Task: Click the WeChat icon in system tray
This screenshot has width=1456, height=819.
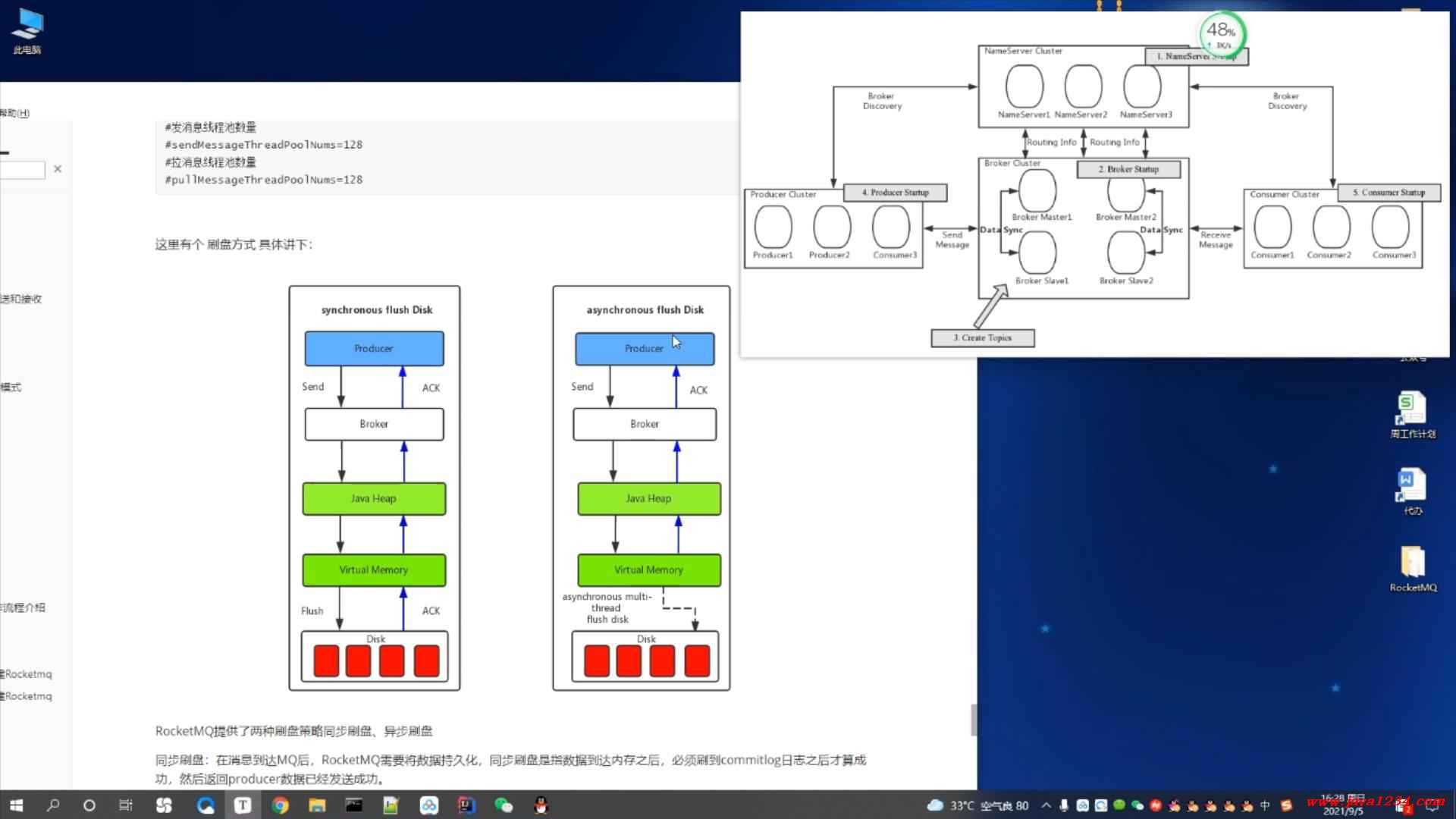Action: pyautogui.click(x=1137, y=805)
